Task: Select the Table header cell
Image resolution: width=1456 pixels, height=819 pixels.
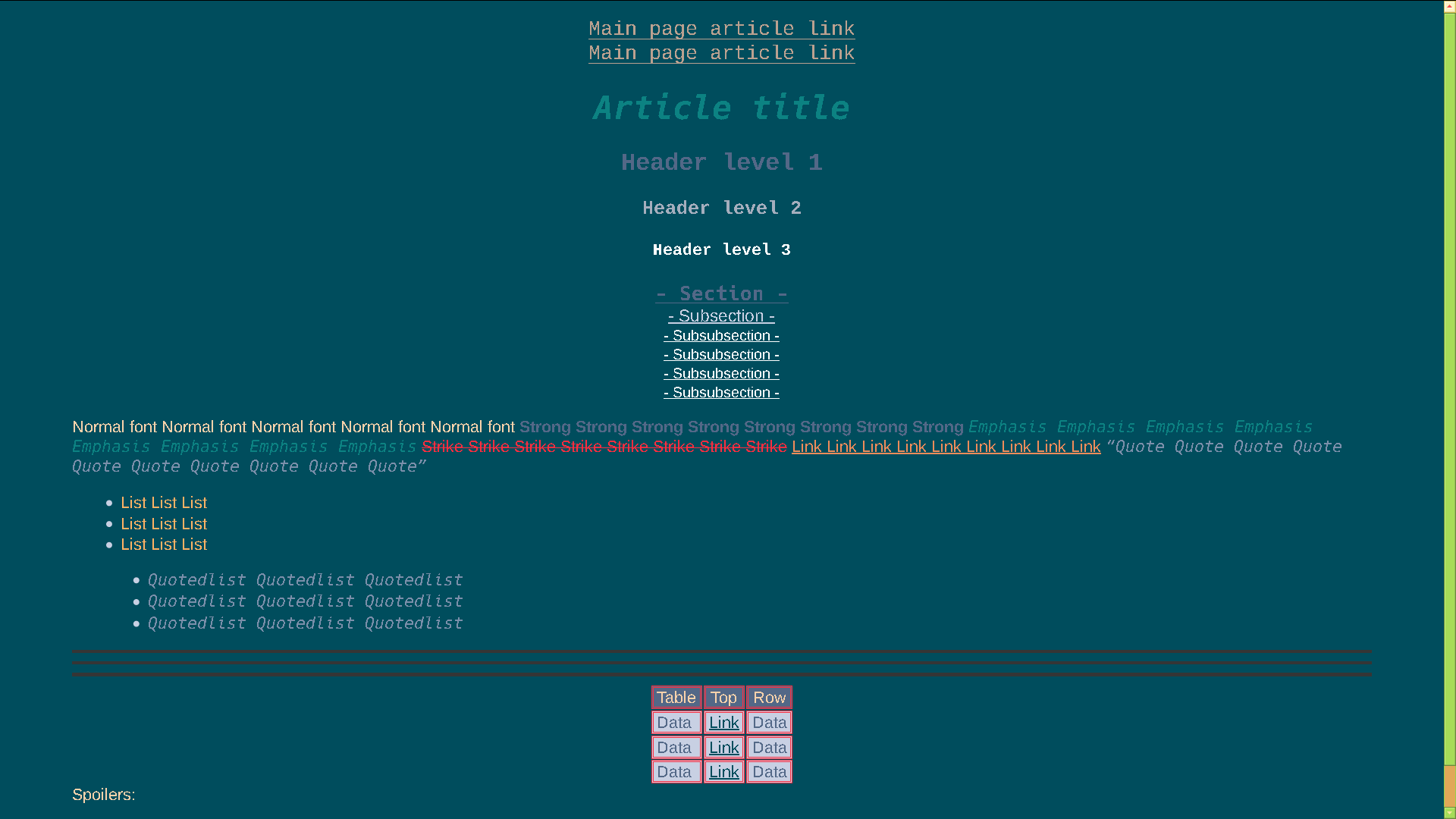Action: point(676,697)
